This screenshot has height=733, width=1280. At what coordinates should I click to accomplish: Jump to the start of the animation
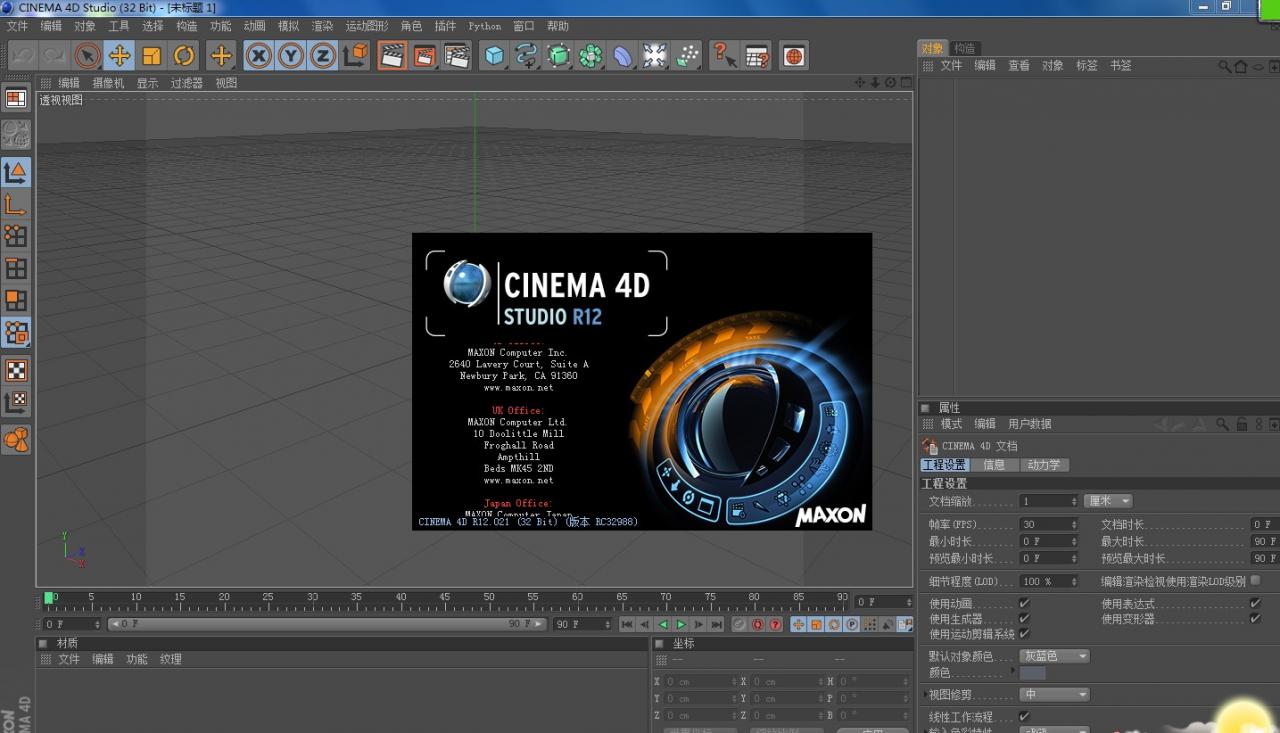[x=626, y=624]
